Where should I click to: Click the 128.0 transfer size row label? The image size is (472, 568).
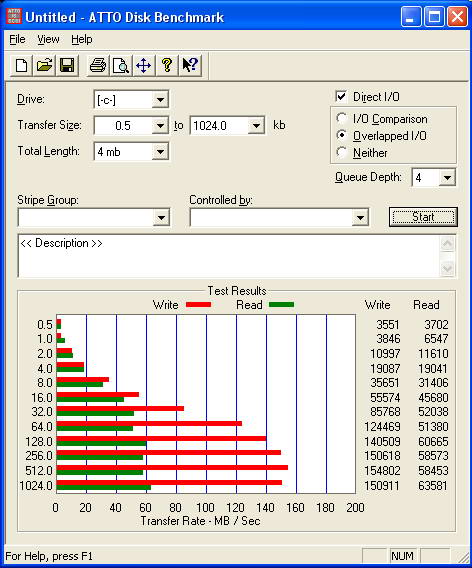click(39, 442)
